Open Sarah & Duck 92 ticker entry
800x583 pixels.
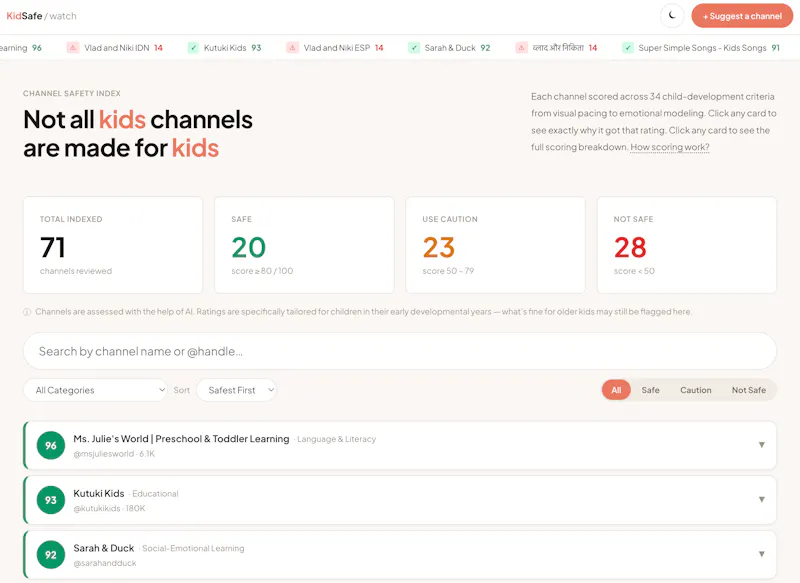[449, 47]
